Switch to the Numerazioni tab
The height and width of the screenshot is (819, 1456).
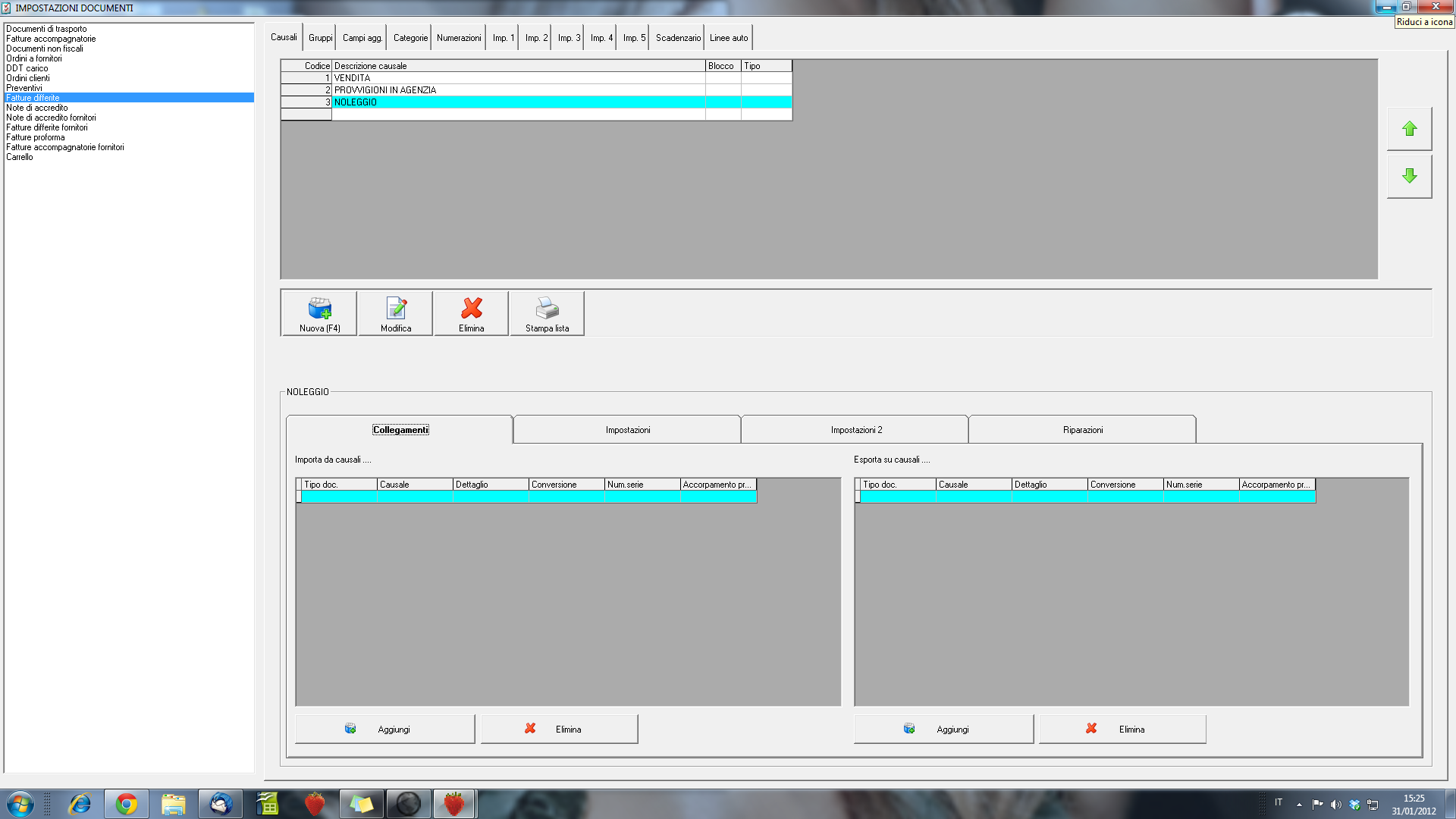[459, 38]
